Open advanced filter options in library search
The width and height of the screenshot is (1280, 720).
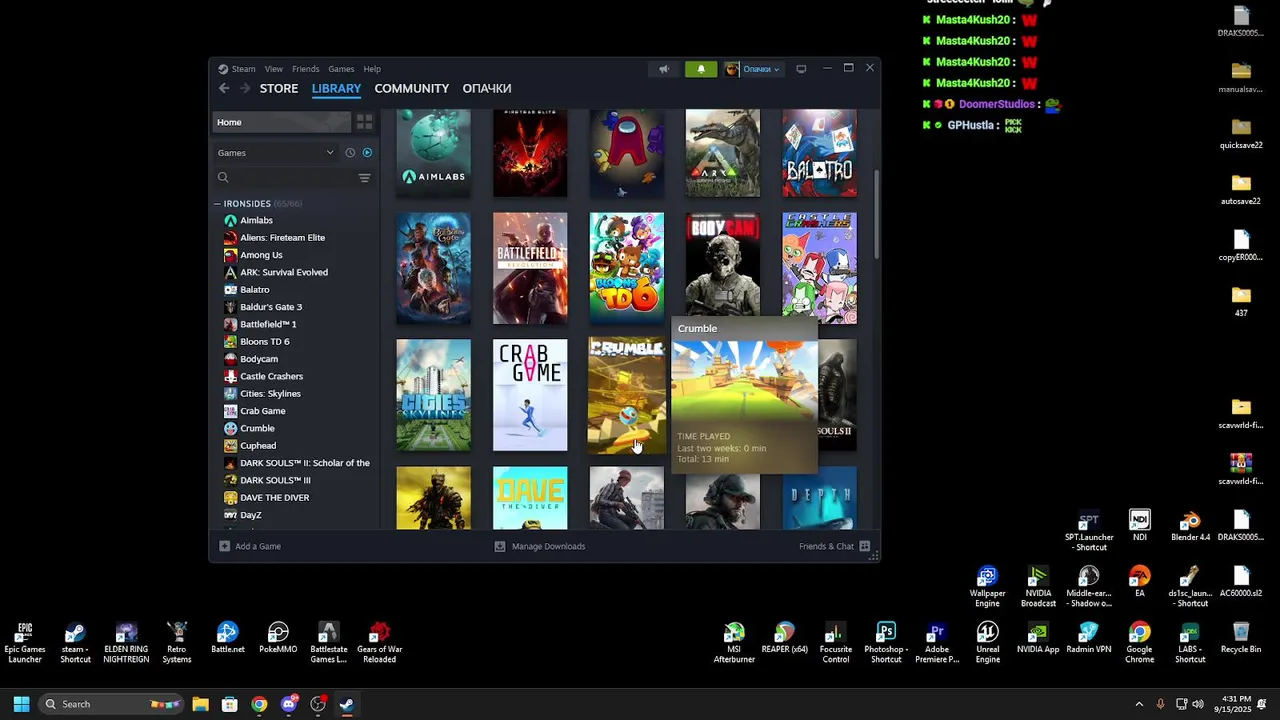point(364,178)
